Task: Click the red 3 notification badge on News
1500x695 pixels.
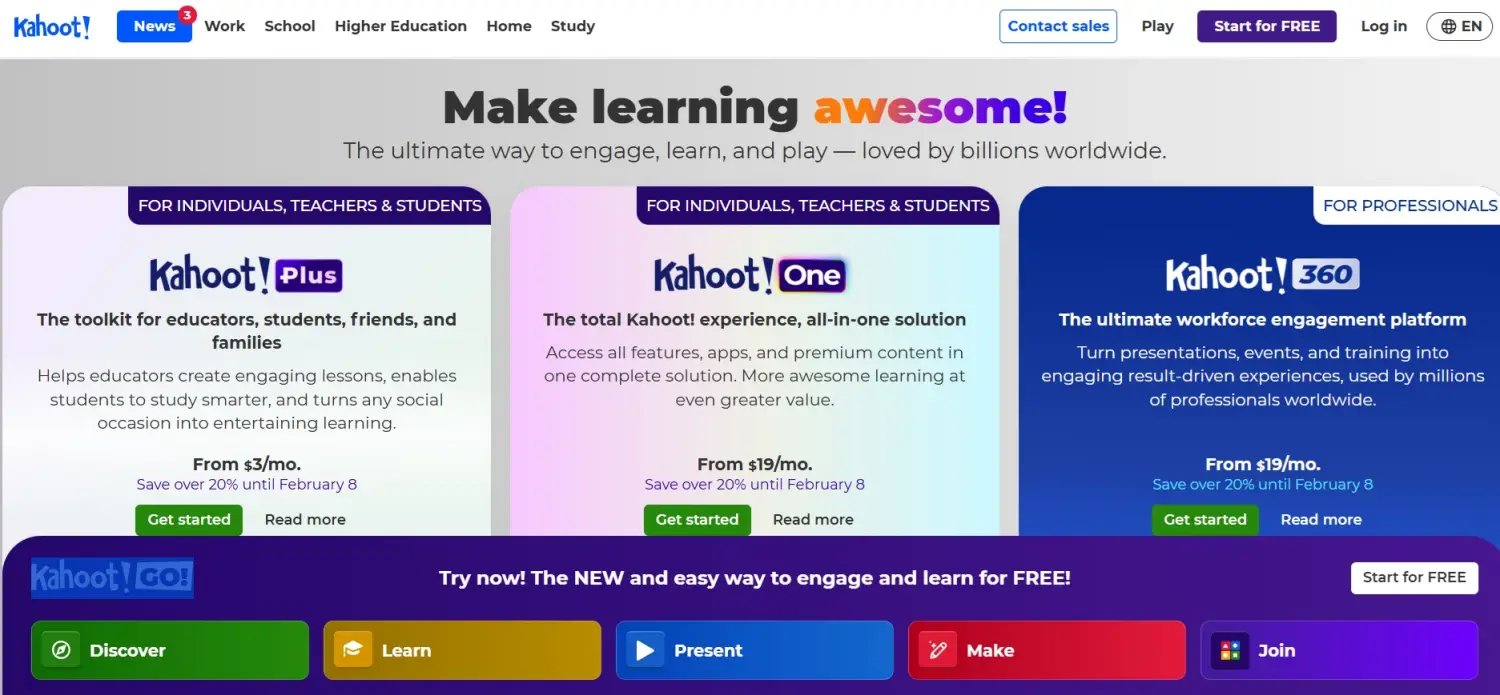Action: pyautogui.click(x=187, y=14)
